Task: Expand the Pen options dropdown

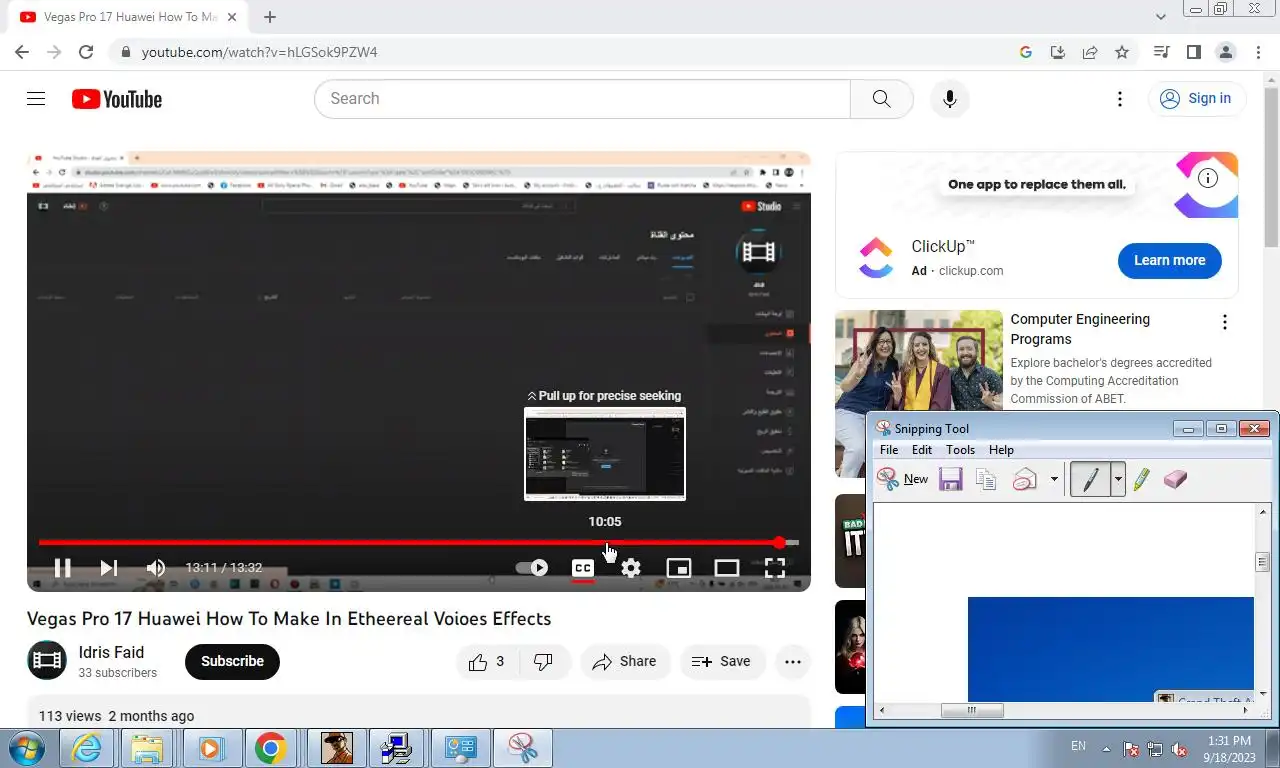Action: click(x=1118, y=479)
